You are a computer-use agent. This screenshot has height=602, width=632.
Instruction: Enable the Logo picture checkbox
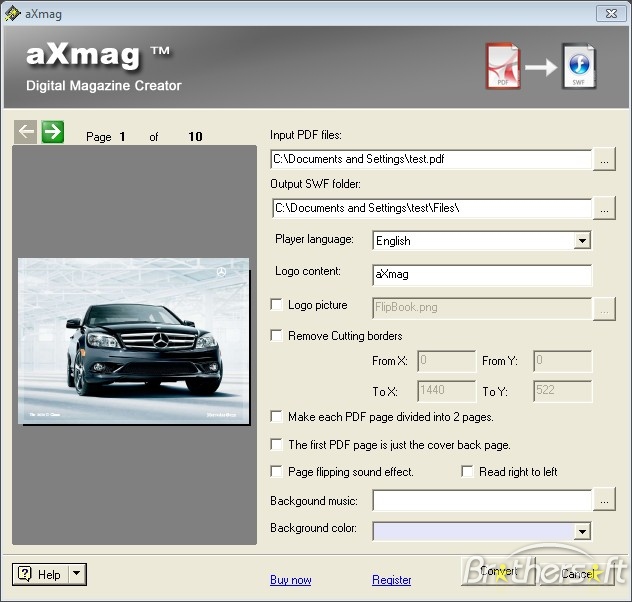[x=276, y=305]
